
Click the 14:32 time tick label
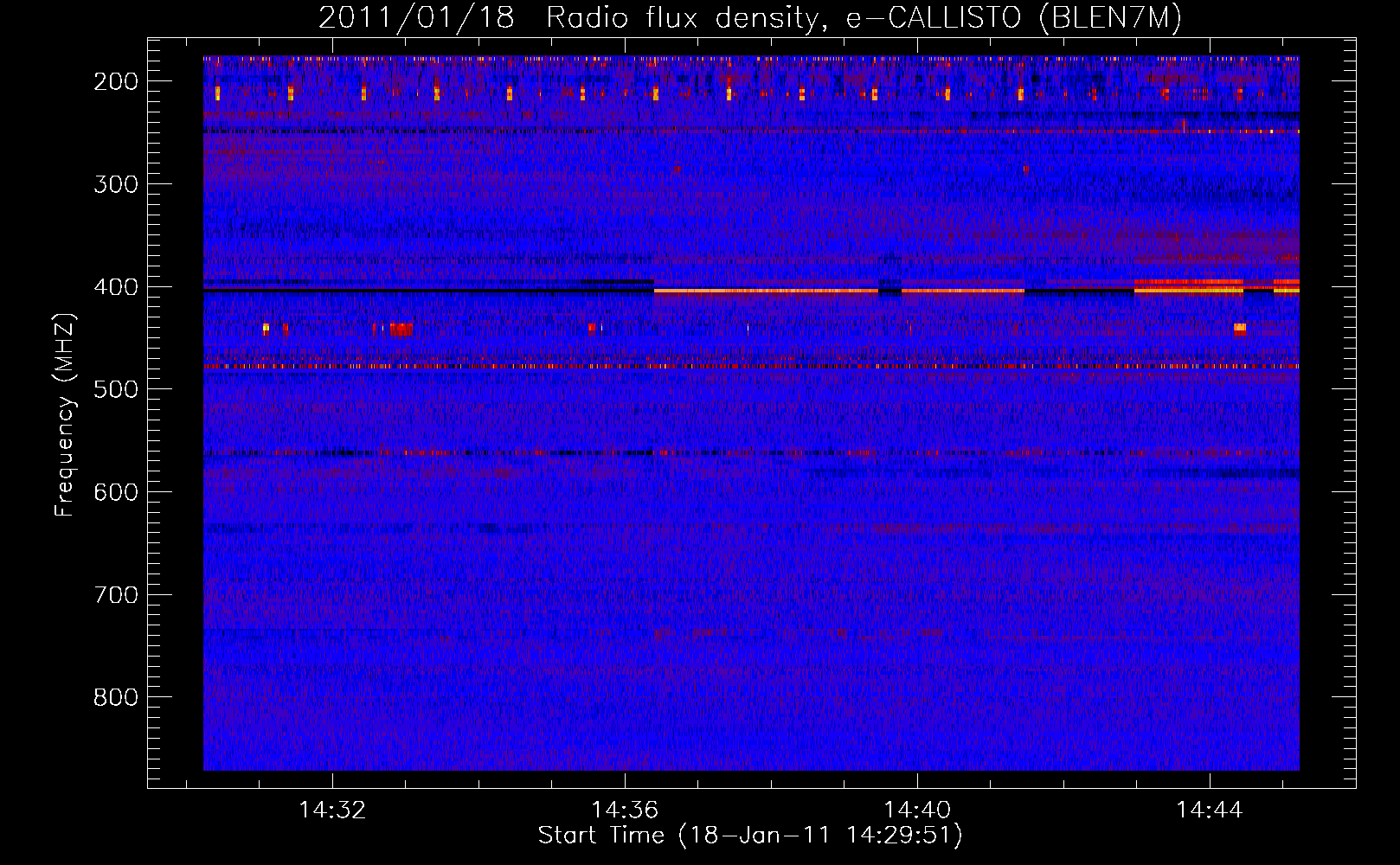click(x=332, y=811)
